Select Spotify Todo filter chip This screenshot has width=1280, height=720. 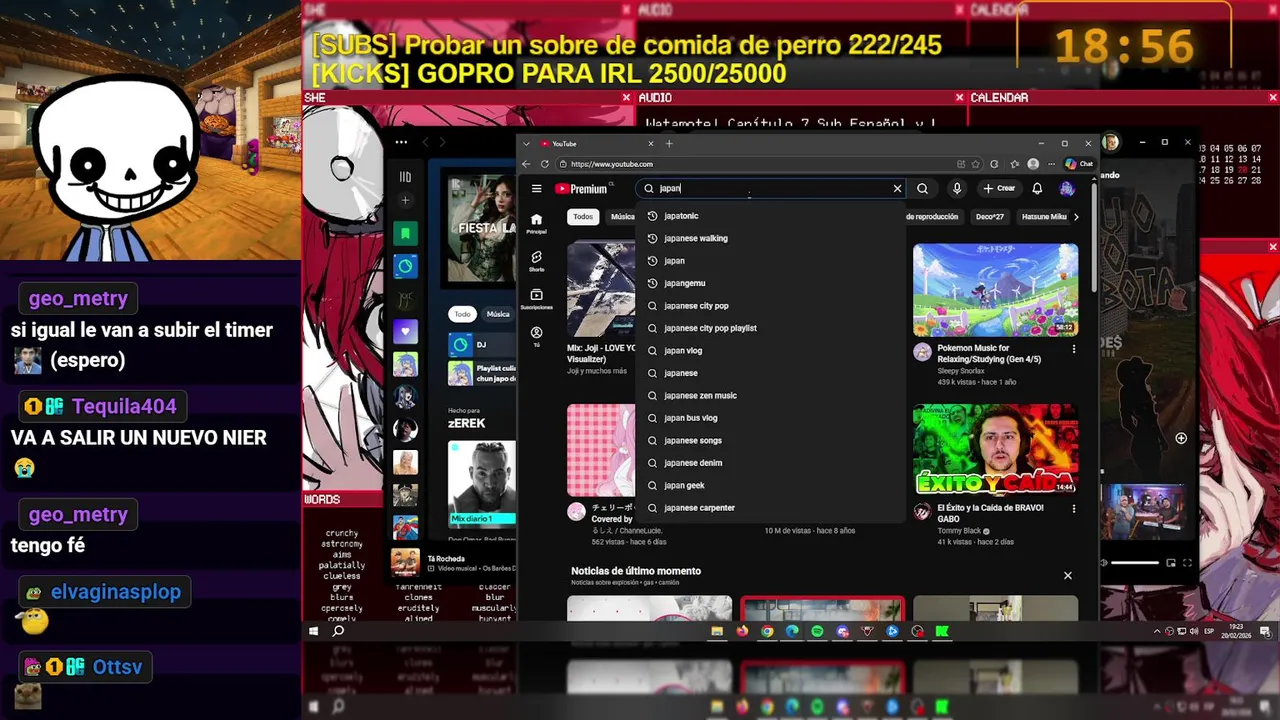(462, 314)
